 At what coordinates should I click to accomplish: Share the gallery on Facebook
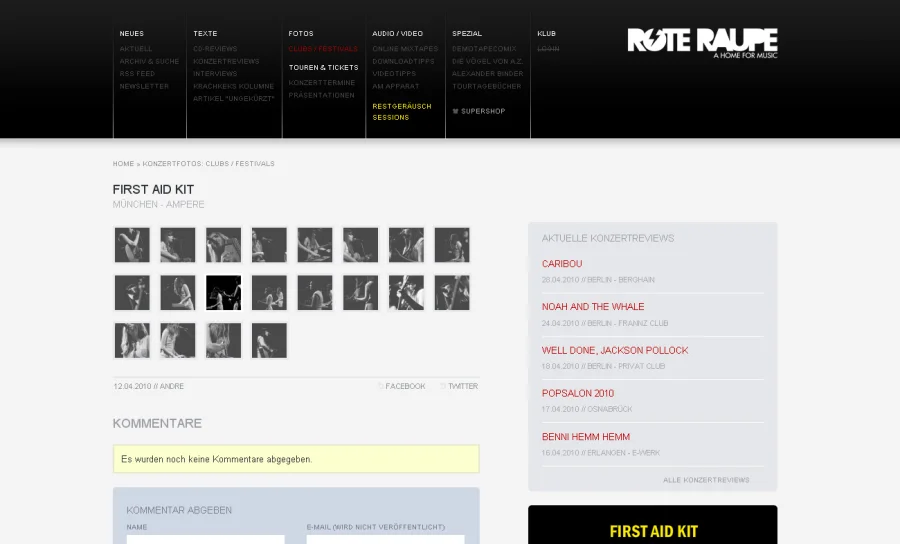click(405, 386)
